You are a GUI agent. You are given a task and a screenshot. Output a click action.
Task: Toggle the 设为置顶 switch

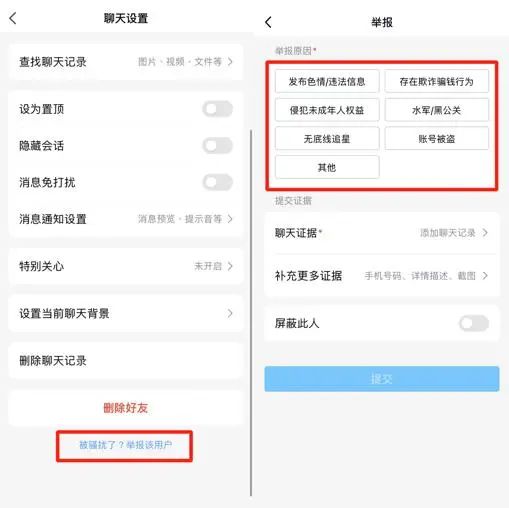coord(217,109)
